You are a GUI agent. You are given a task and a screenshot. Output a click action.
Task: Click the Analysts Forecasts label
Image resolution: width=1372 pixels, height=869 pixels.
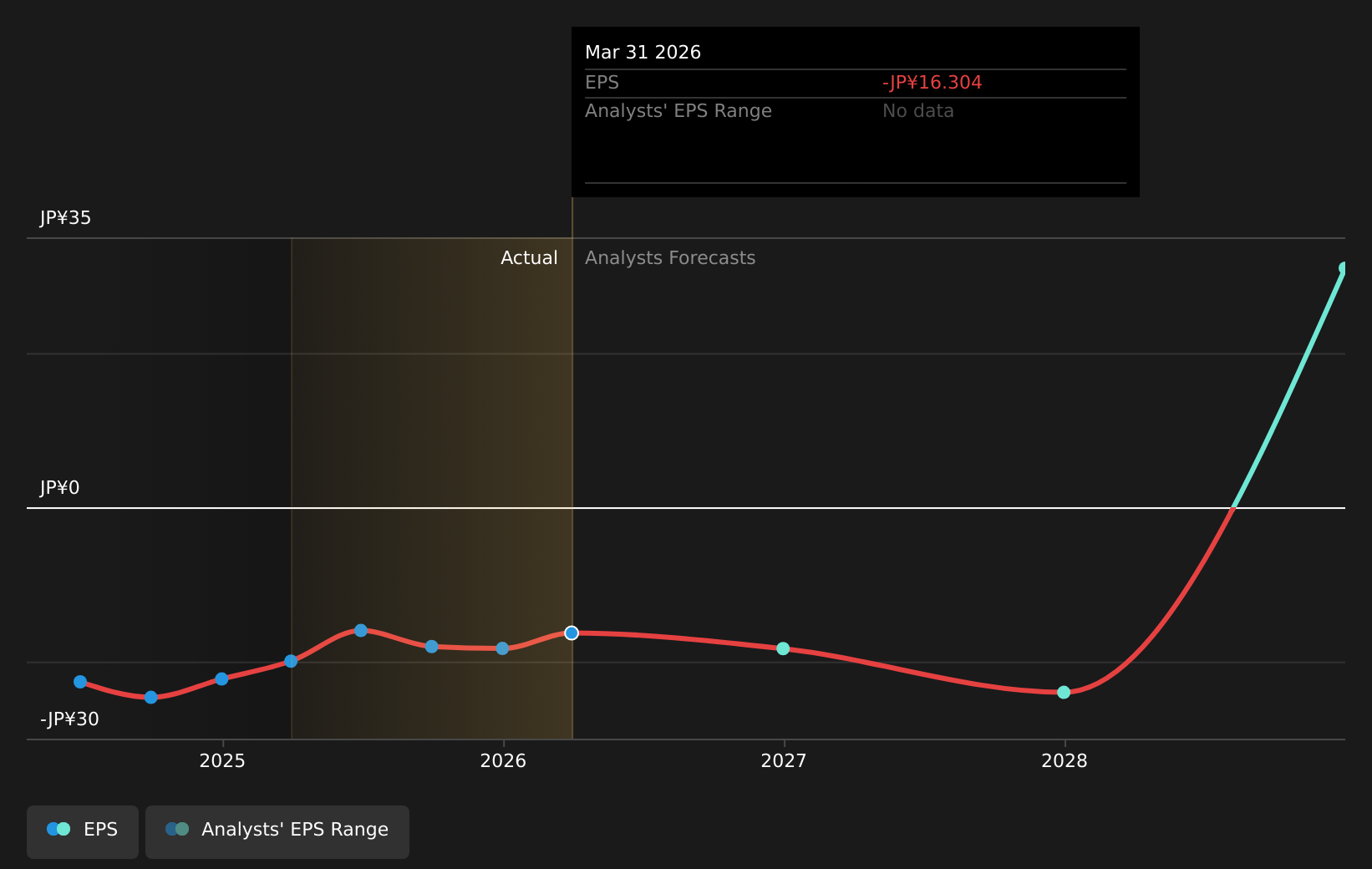point(670,258)
